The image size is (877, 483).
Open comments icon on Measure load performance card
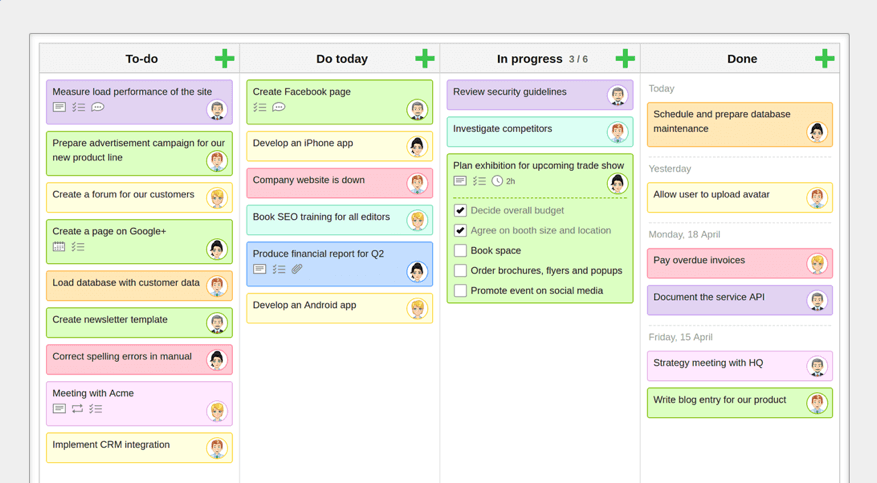coord(98,107)
